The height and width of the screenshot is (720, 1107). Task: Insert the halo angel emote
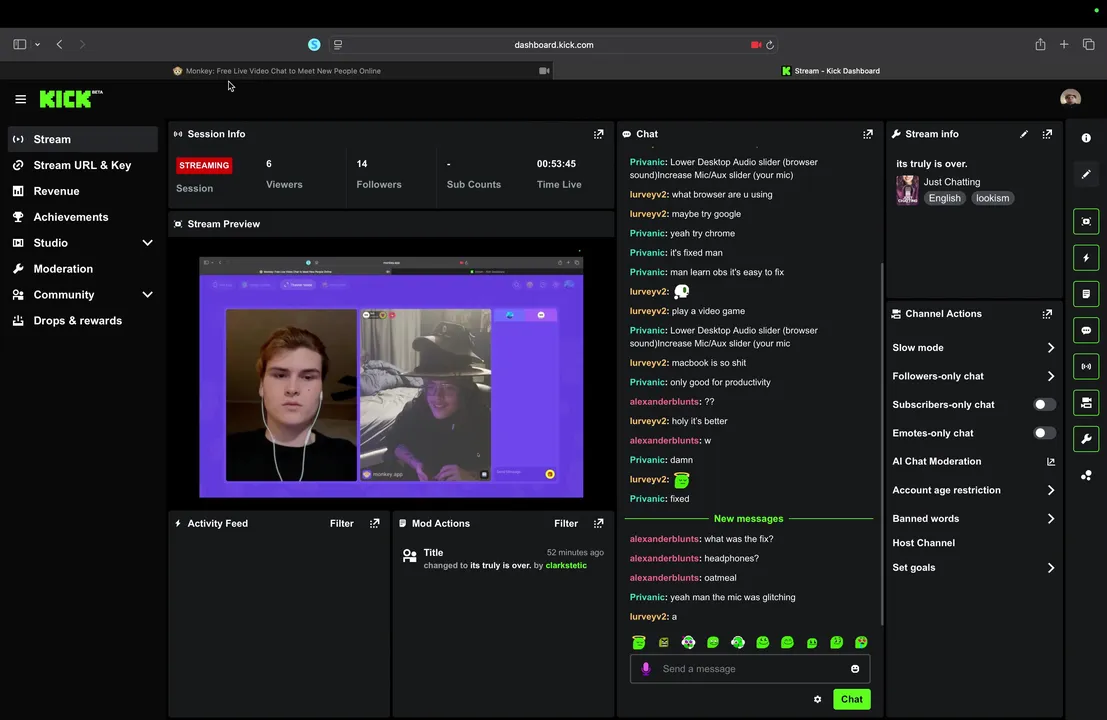click(639, 642)
